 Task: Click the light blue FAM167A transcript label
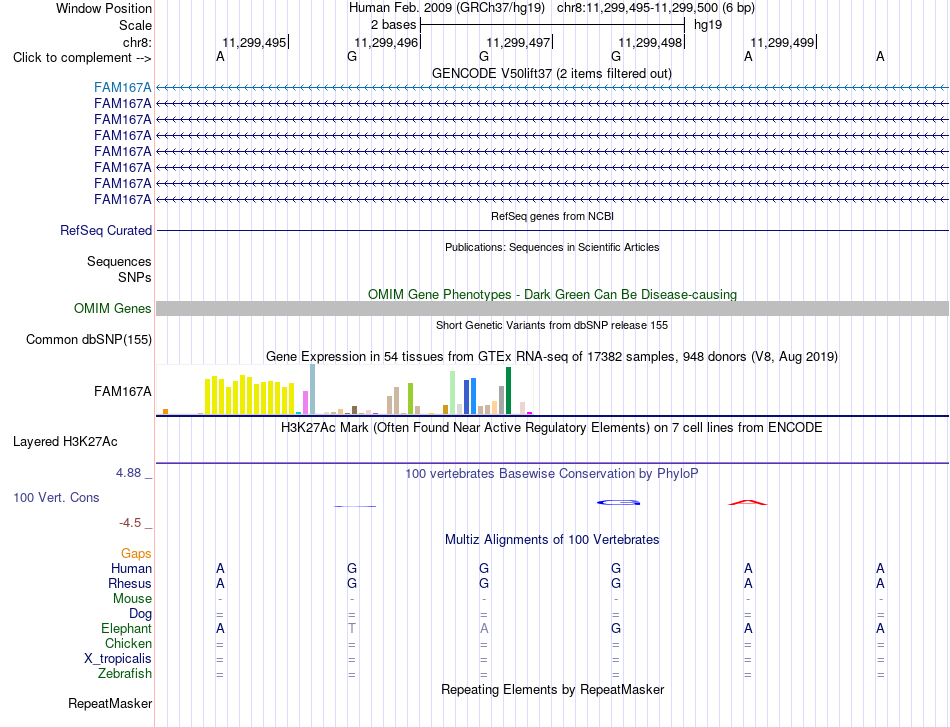[122, 87]
